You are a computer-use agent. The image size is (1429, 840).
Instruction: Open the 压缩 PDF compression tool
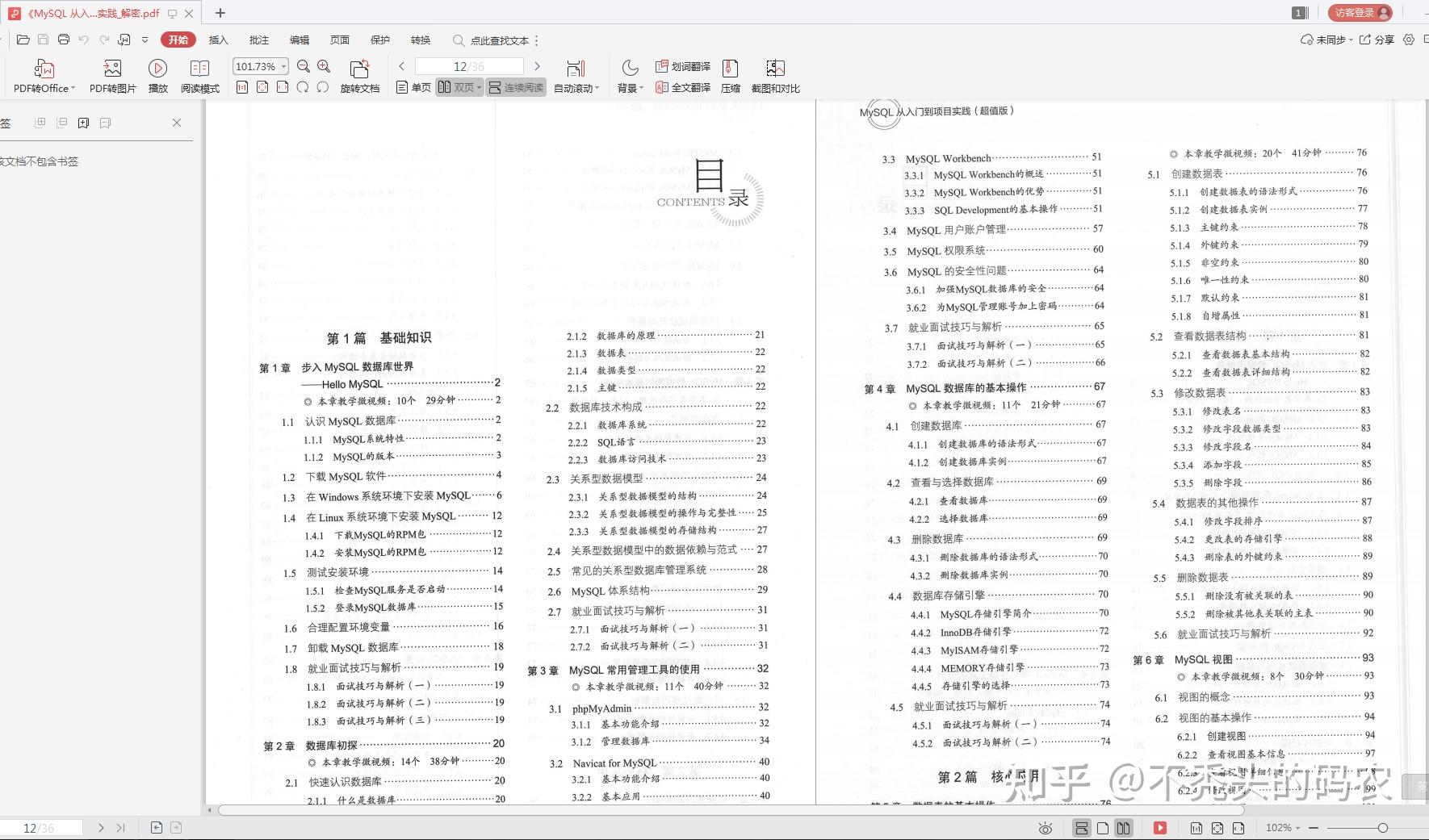click(x=731, y=75)
